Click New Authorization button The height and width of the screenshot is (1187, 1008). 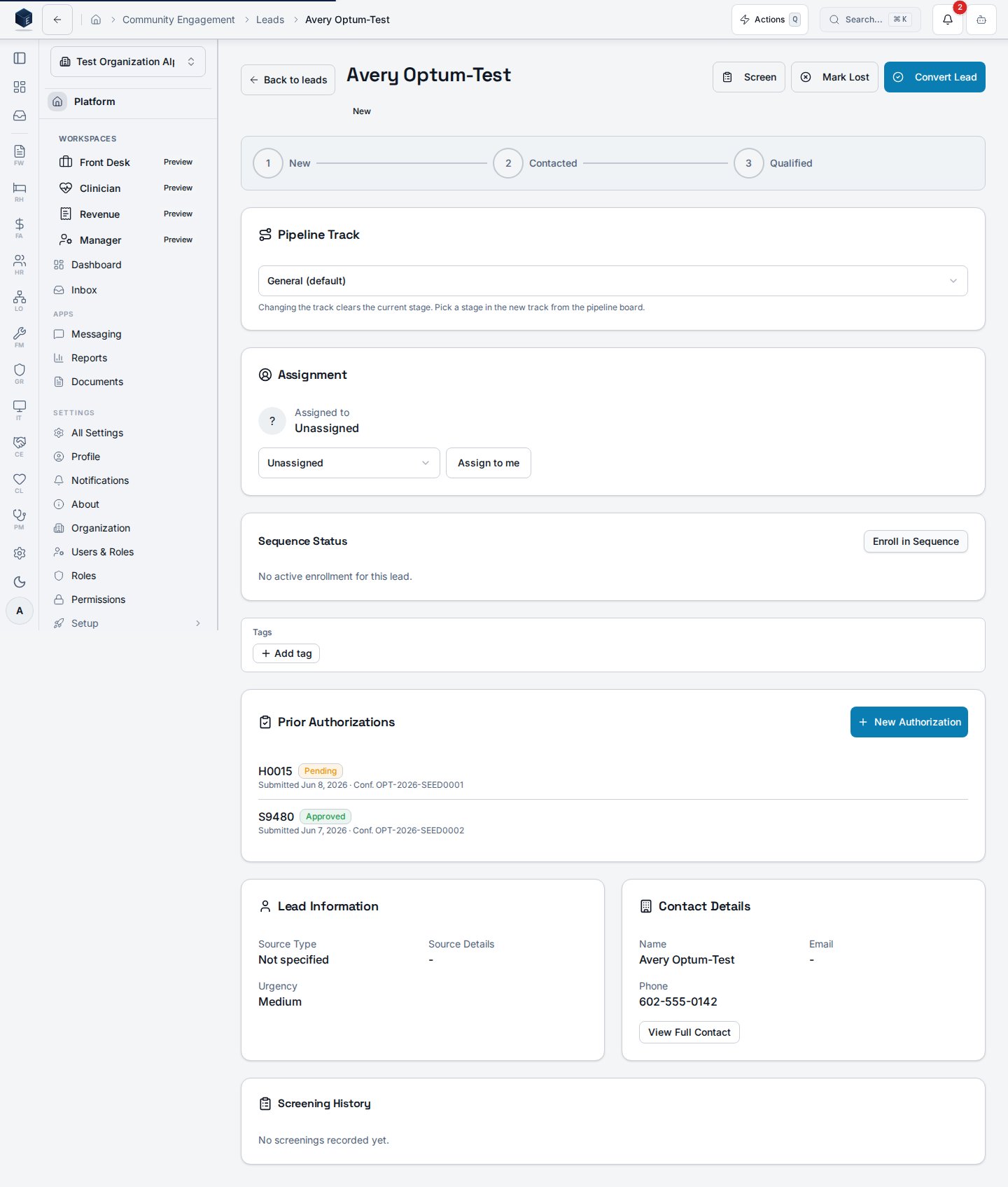coord(909,722)
